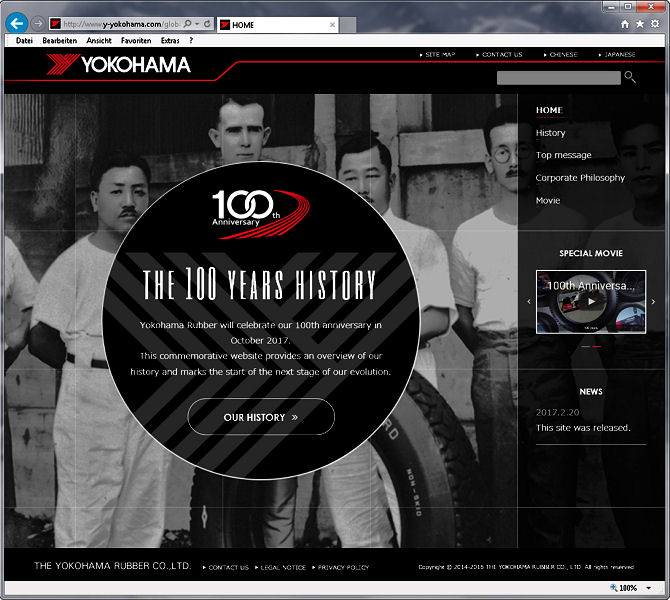Click the y-yokohama.com URL address field
670x600 pixels.
pos(121,24)
